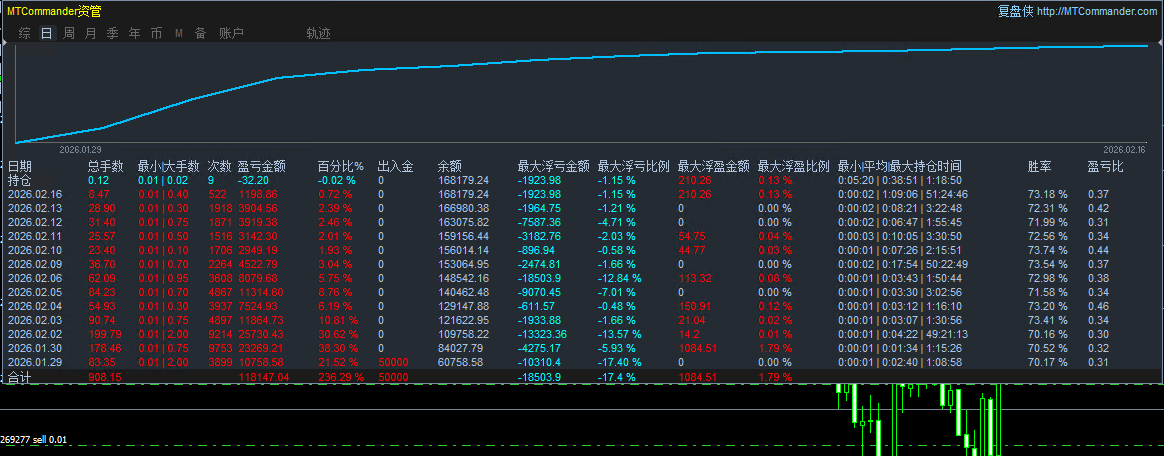This screenshot has height=456, width=1164.
Task: Click the 总手数 column header
Action: [106, 166]
